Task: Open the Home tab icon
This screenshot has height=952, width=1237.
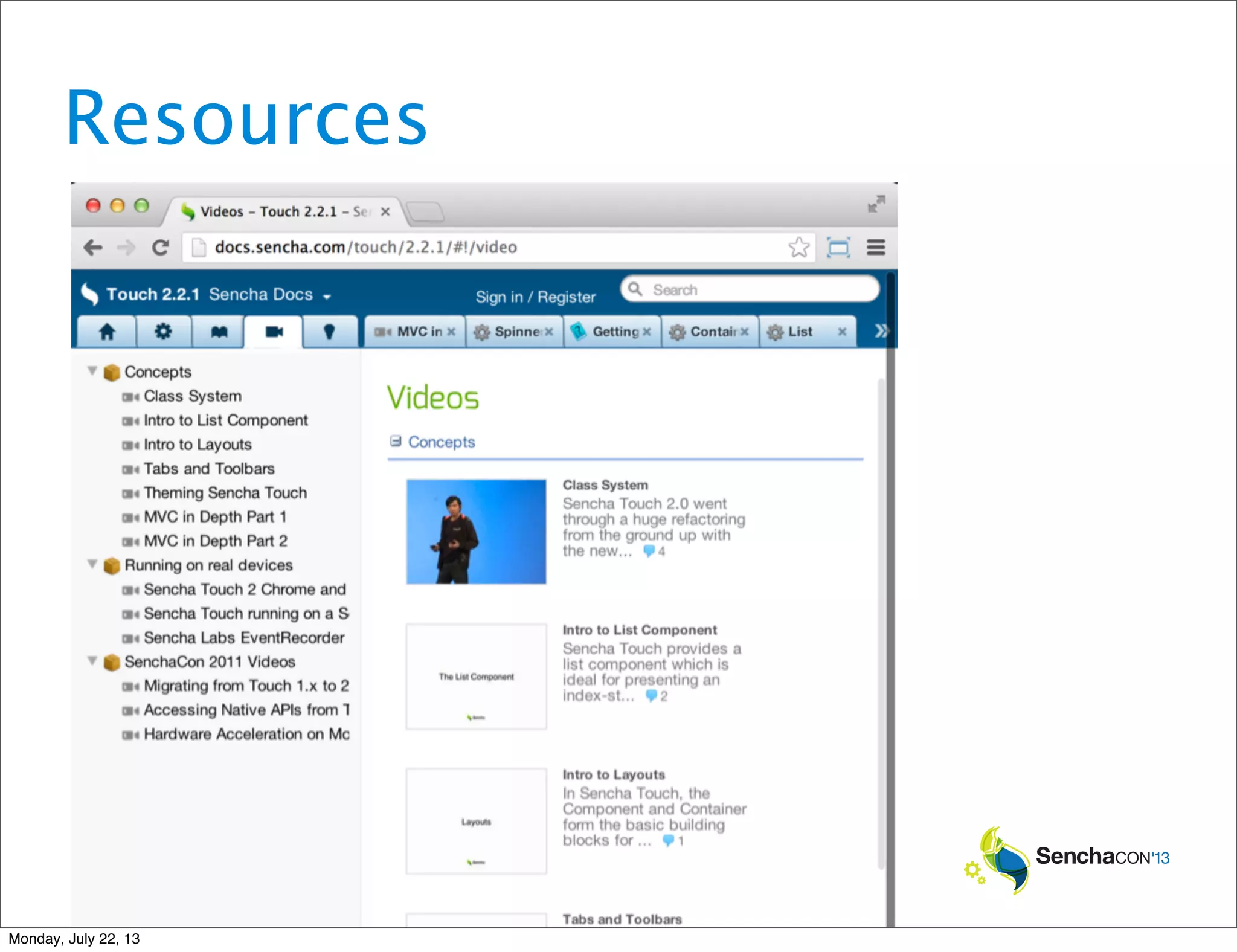Action: coord(107,332)
